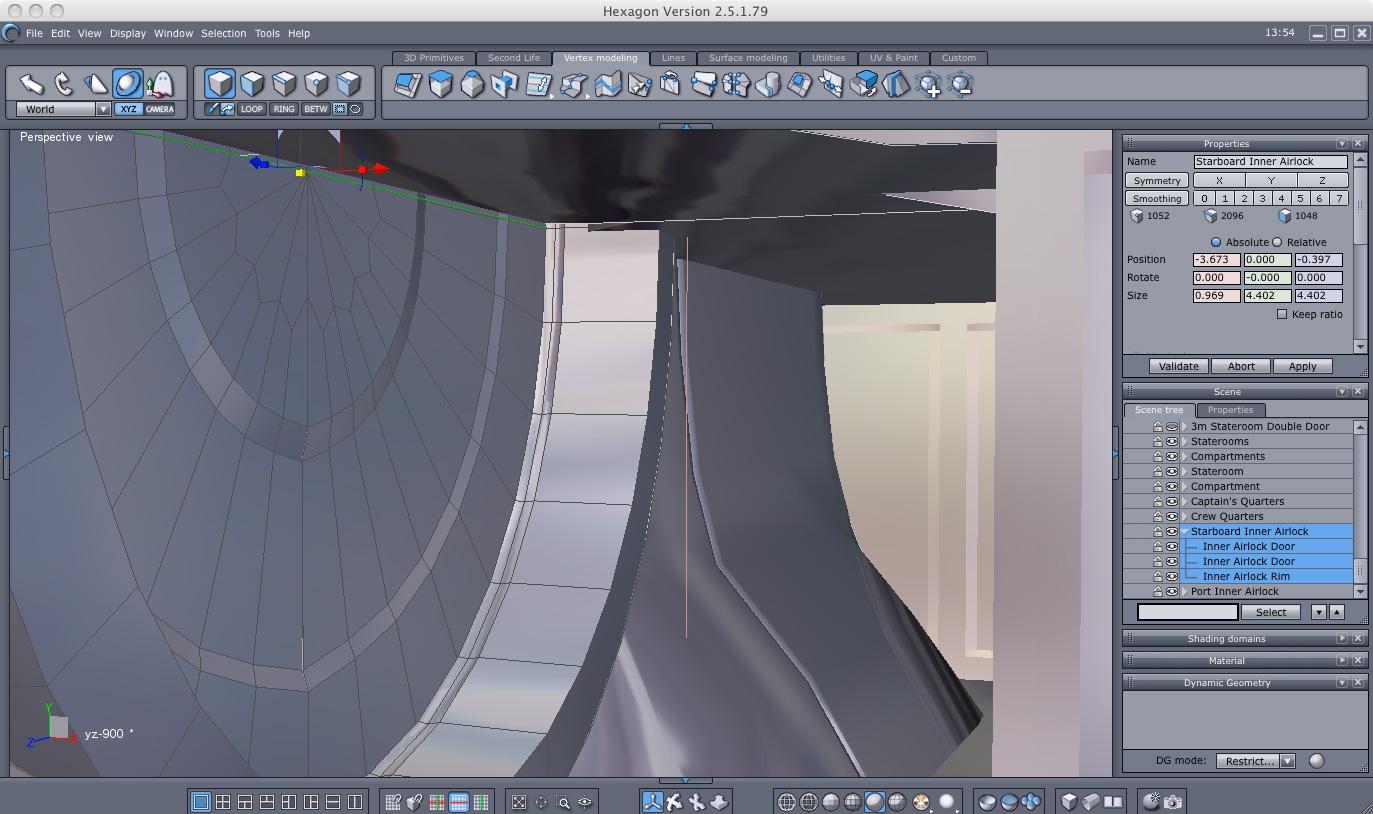Screen dimensions: 1373x814
Task: Activate the Scale manipulator tool
Action: point(96,83)
